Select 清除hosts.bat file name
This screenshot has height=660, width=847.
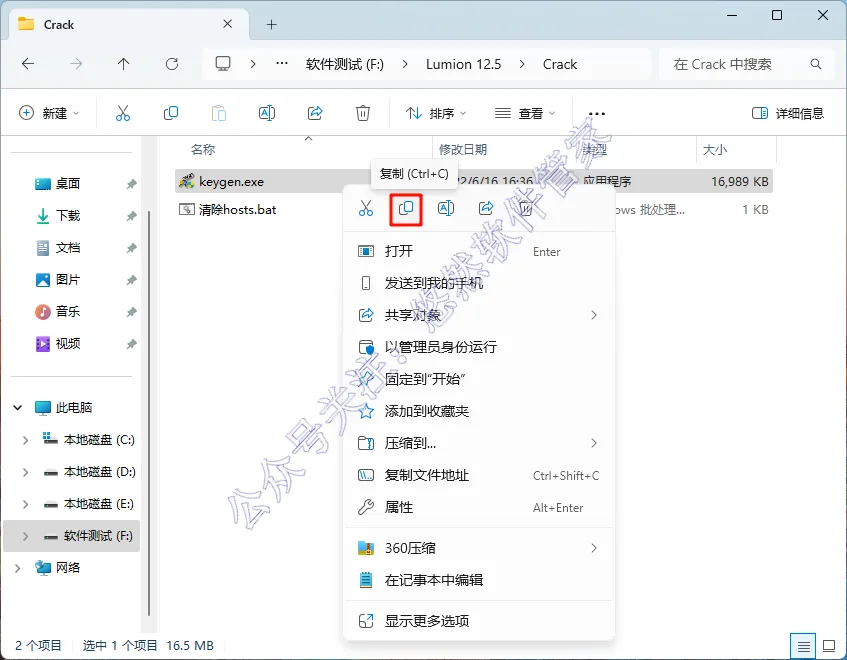coord(238,210)
